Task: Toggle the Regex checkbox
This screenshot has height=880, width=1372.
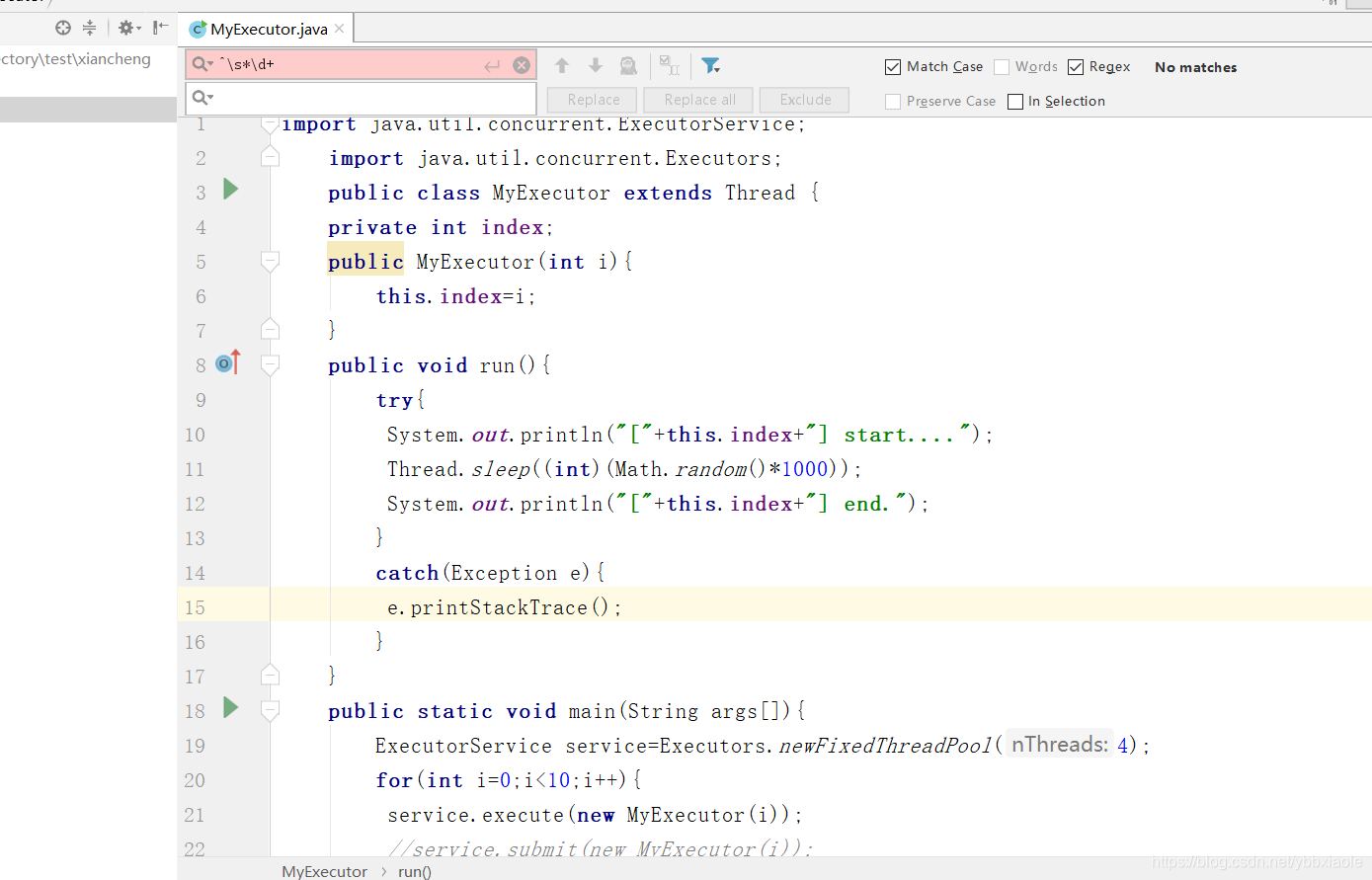Action: click(x=1076, y=67)
